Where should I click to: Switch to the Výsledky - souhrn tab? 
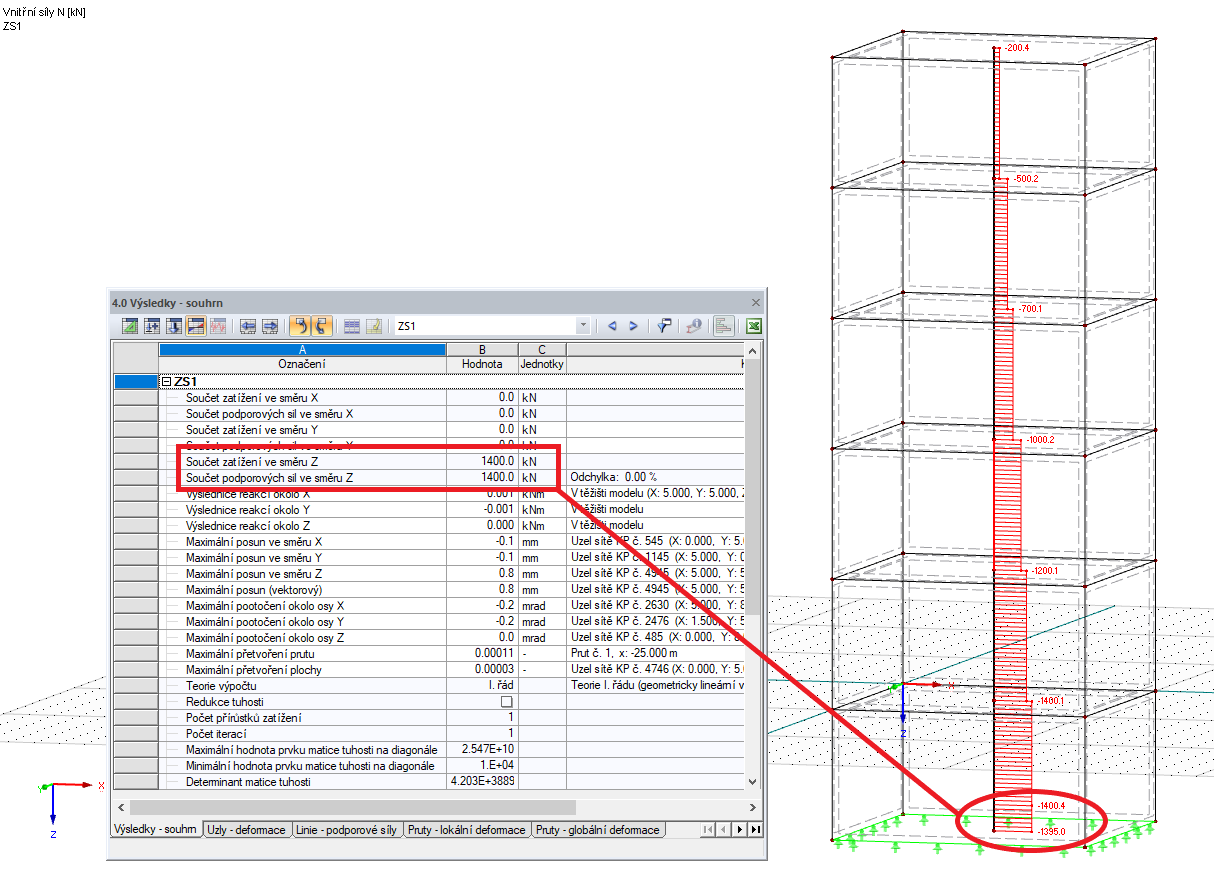coord(155,830)
